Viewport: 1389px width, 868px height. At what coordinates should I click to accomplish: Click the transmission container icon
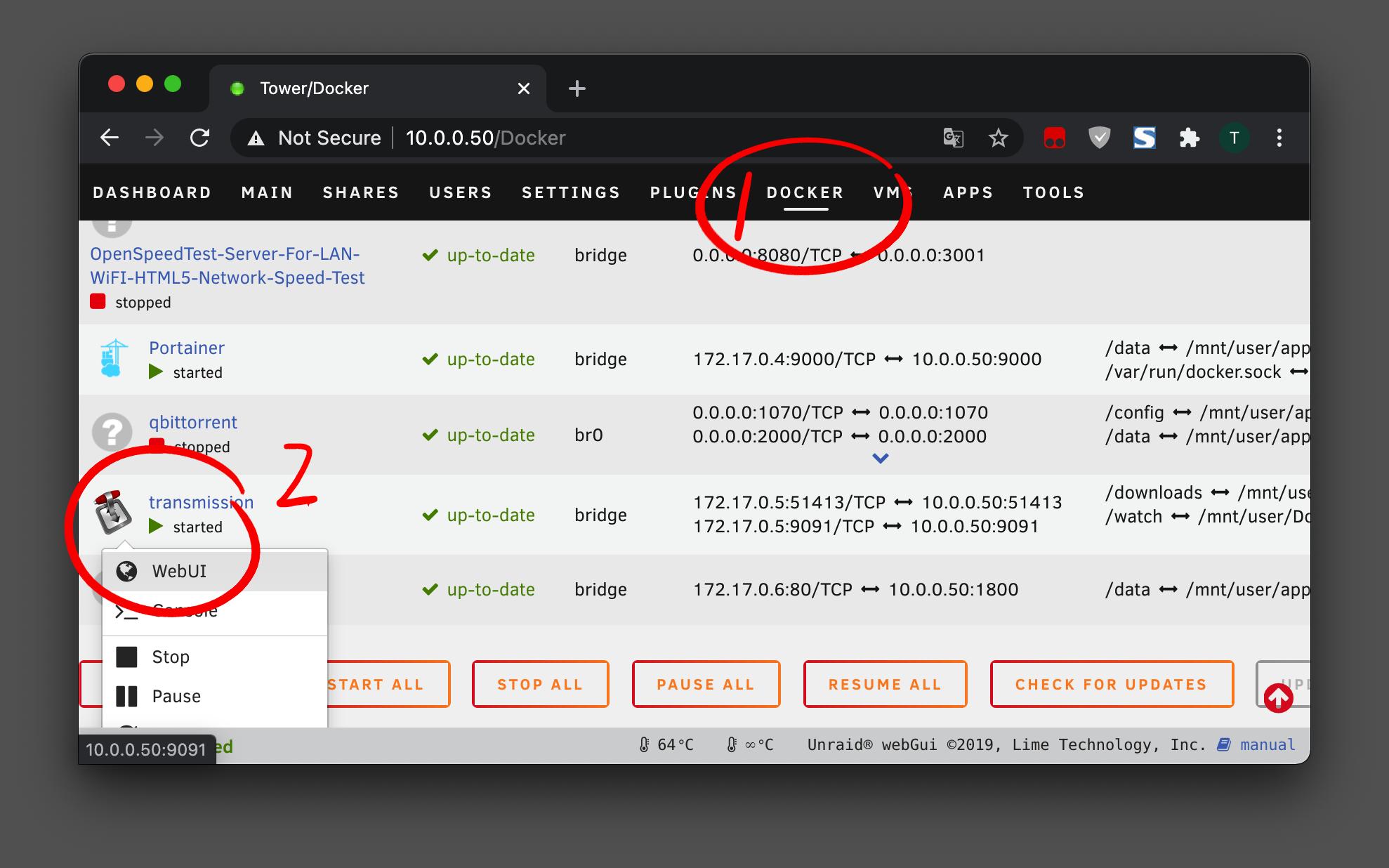pyautogui.click(x=113, y=513)
